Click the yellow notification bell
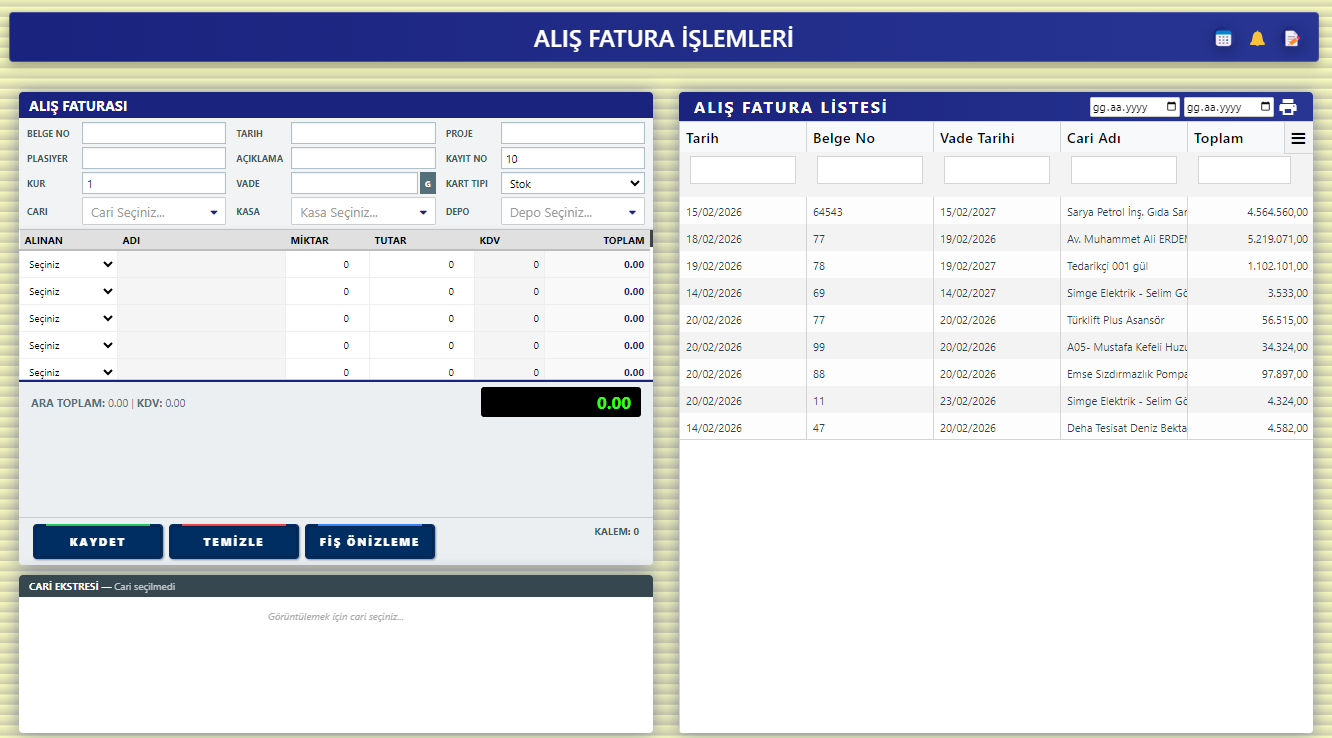Viewport: 1332px width, 738px height. [x=1257, y=39]
